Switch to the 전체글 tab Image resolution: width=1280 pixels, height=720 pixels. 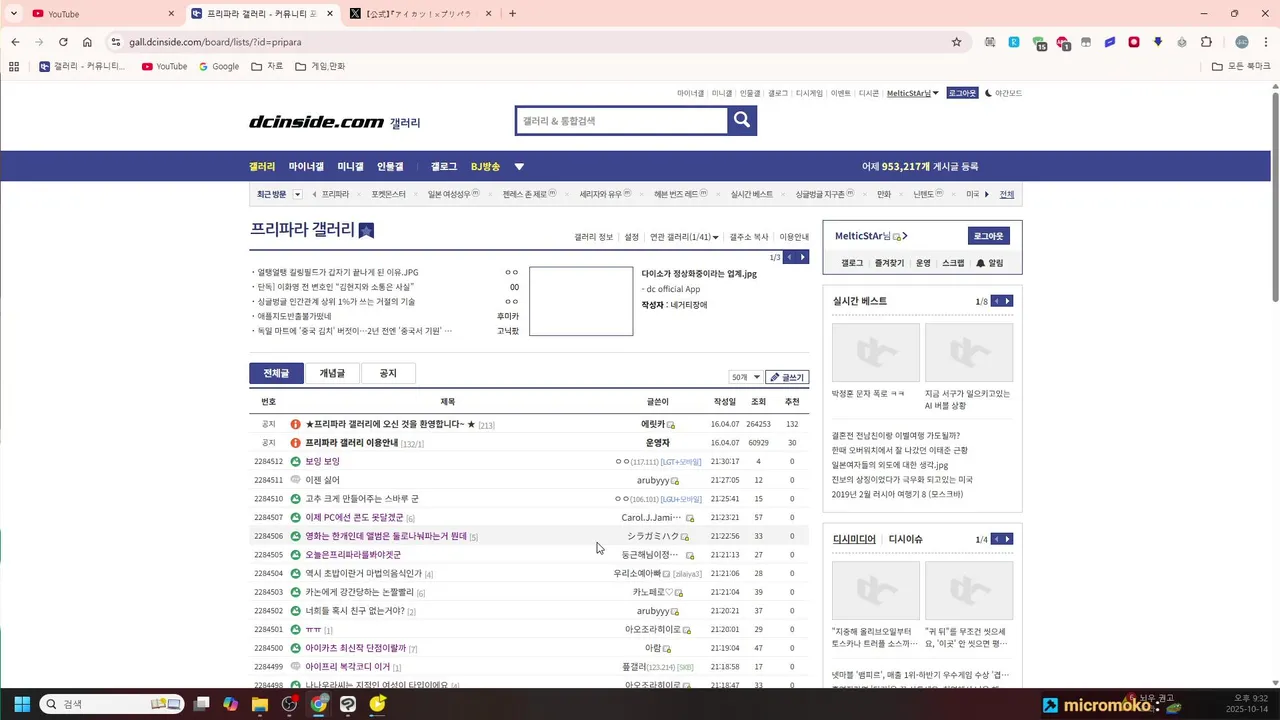pos(276,373)
